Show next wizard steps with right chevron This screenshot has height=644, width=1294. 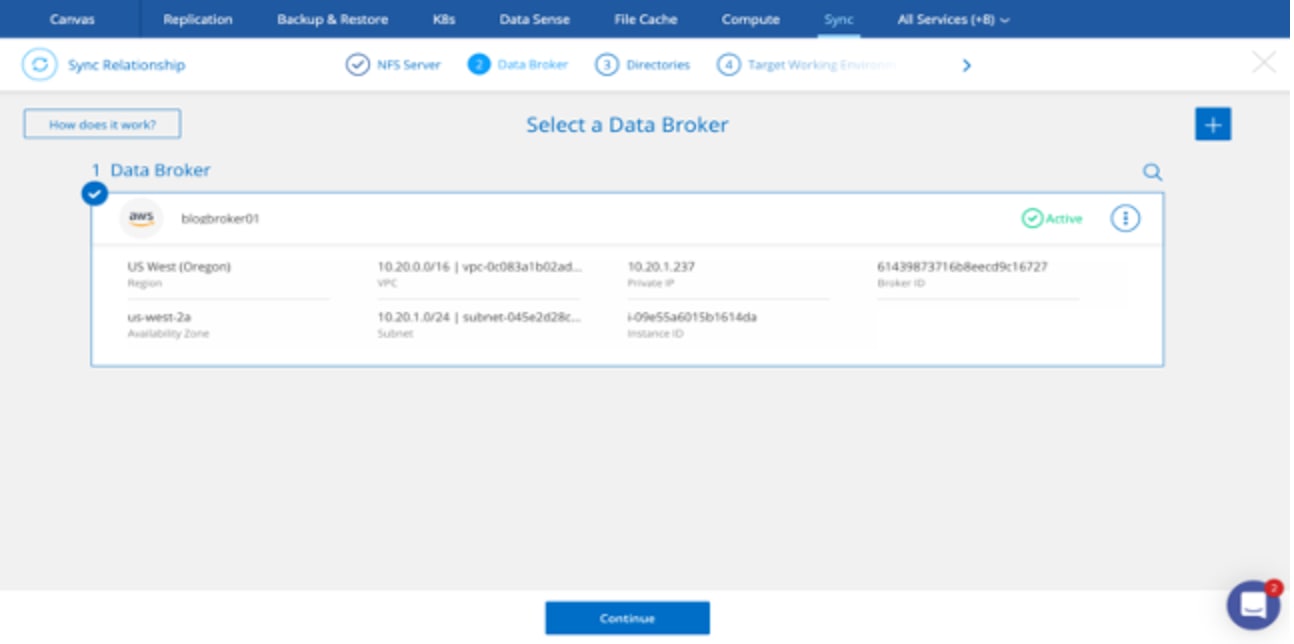[x=966, y=65]
